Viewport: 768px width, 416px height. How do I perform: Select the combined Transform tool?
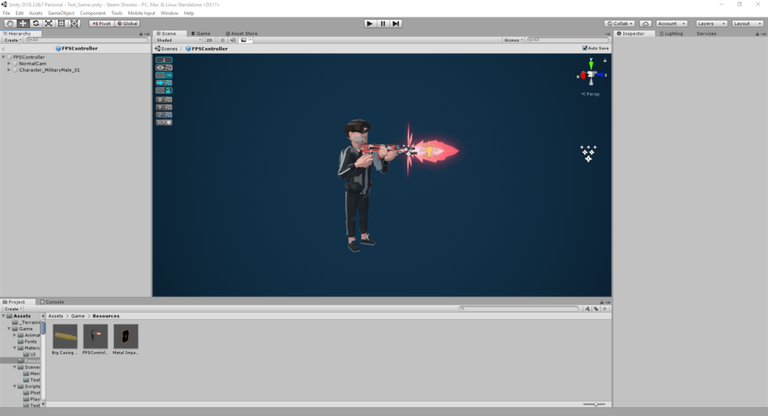pyautogui.click(x=74, y=24)
